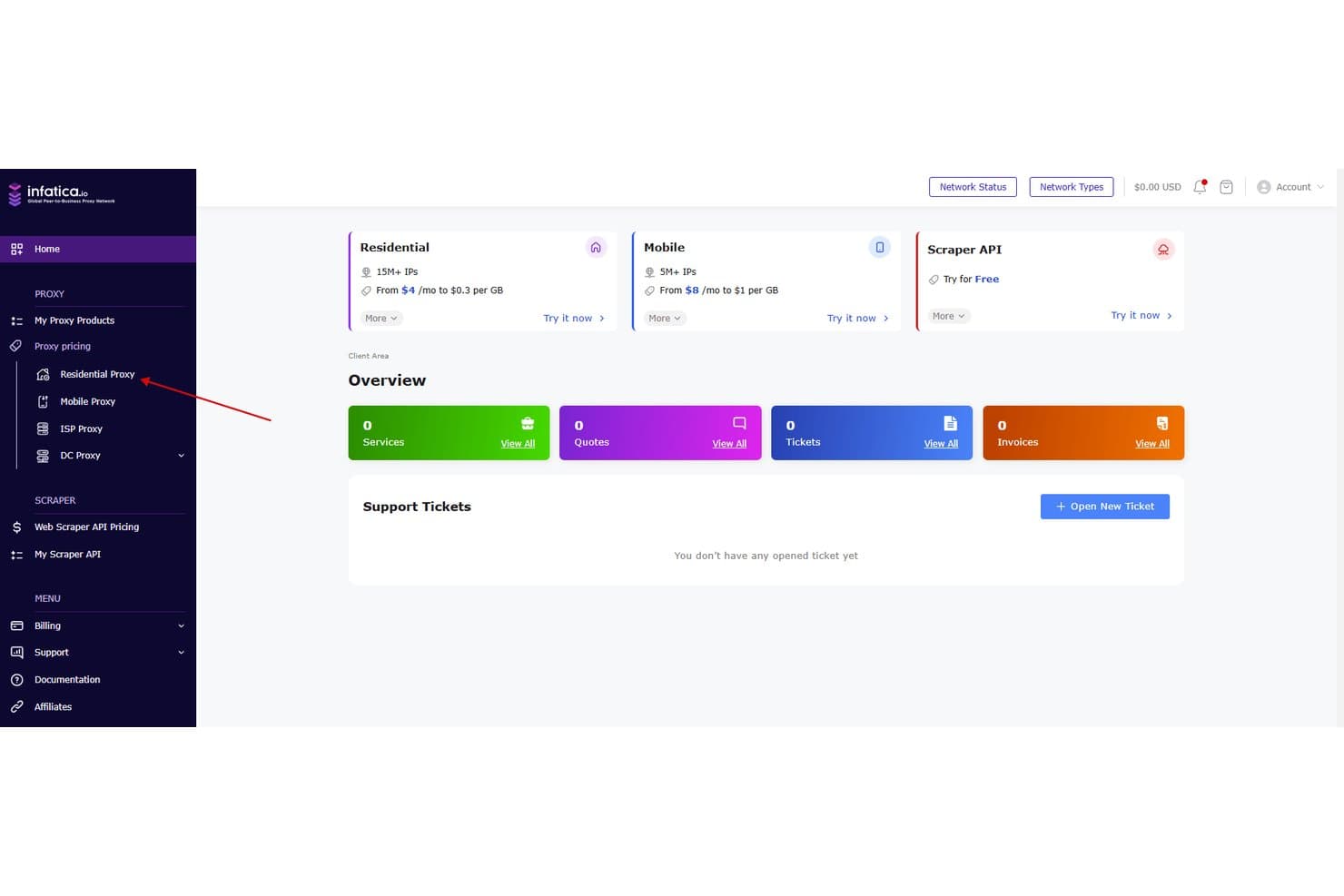Click View All on Services tile
1344x896 pixels.
(x=518, y=444)
